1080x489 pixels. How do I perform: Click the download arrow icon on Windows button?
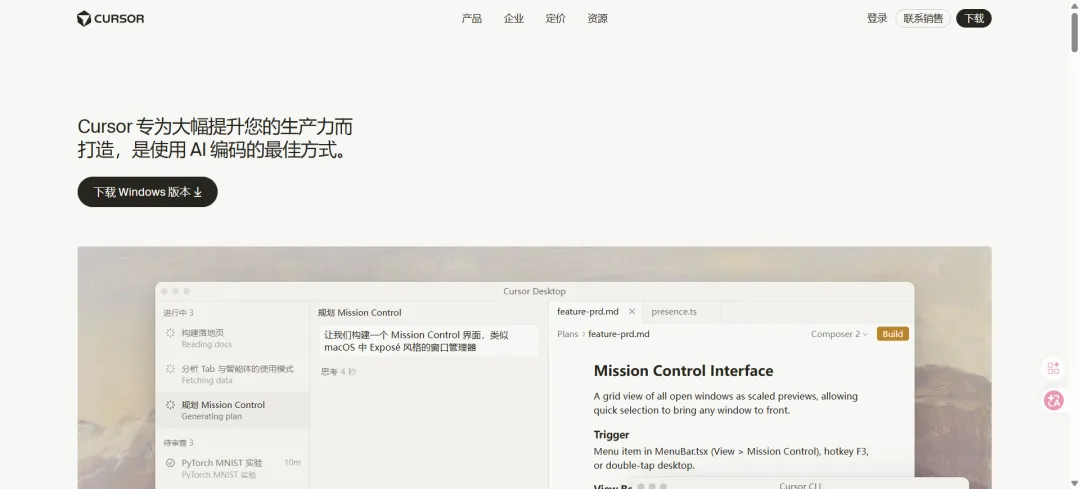pos(198,192)
